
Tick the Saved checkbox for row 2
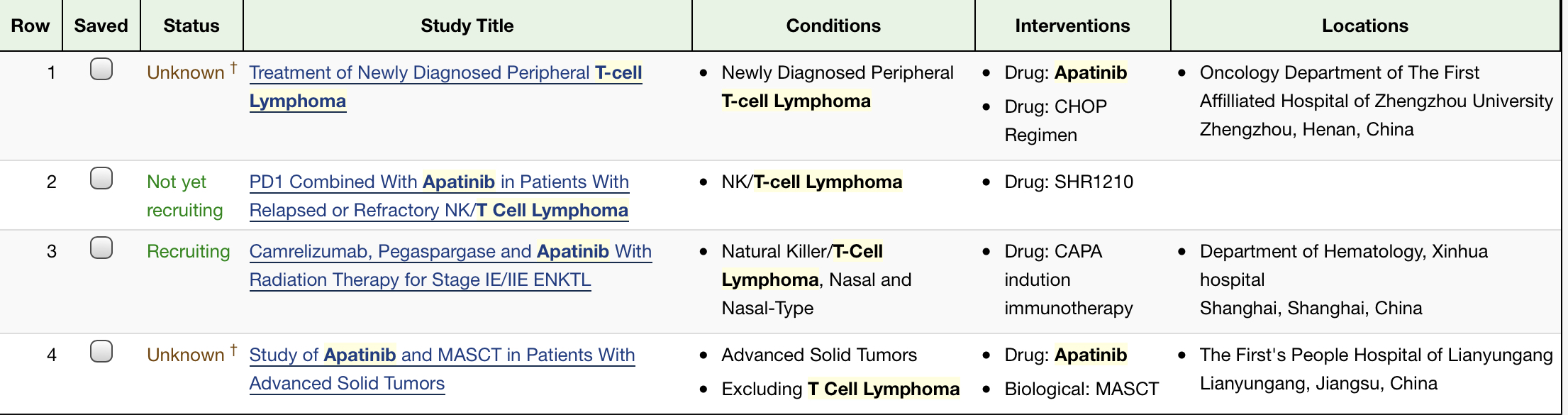[x=101, y=178]
